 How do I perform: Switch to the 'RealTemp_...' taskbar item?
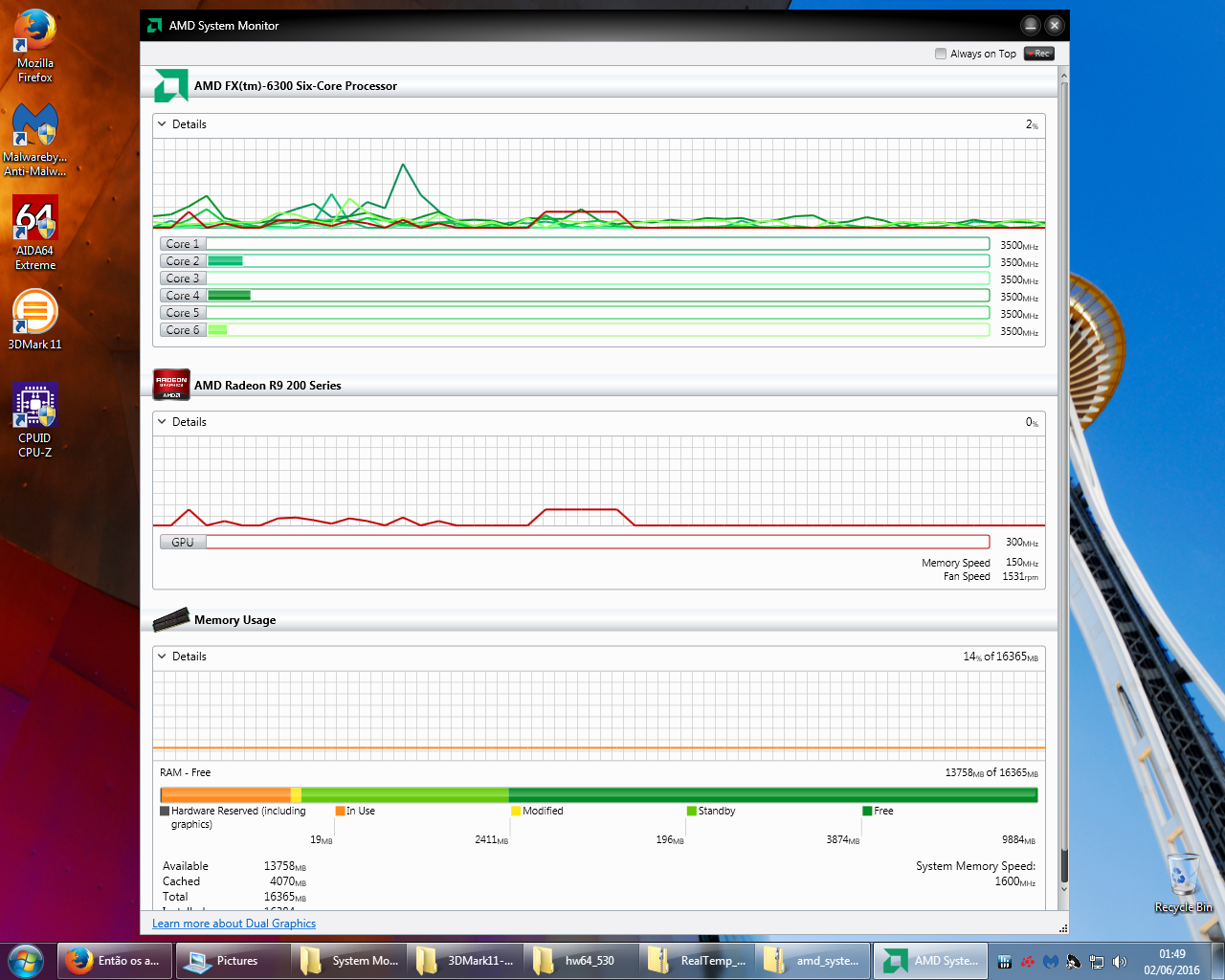pos(697,961)
